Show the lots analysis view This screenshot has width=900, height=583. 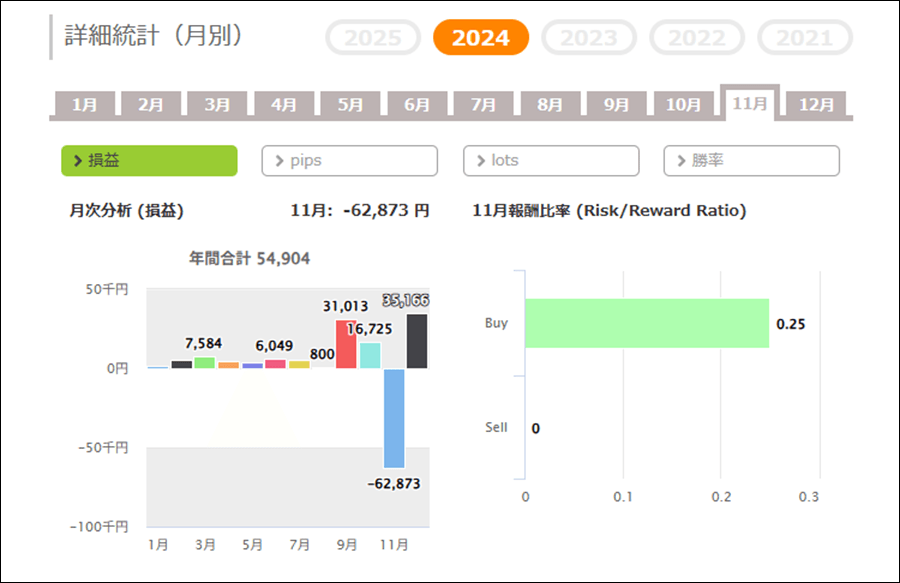pyautogui.click(x=551, y=161)
